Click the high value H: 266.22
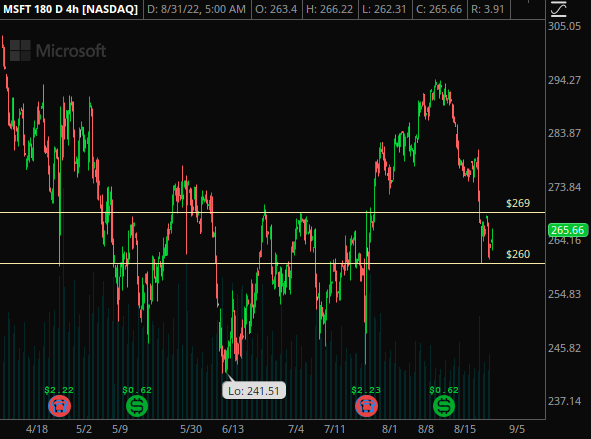 pyautogui.click(x=329, y=9)
